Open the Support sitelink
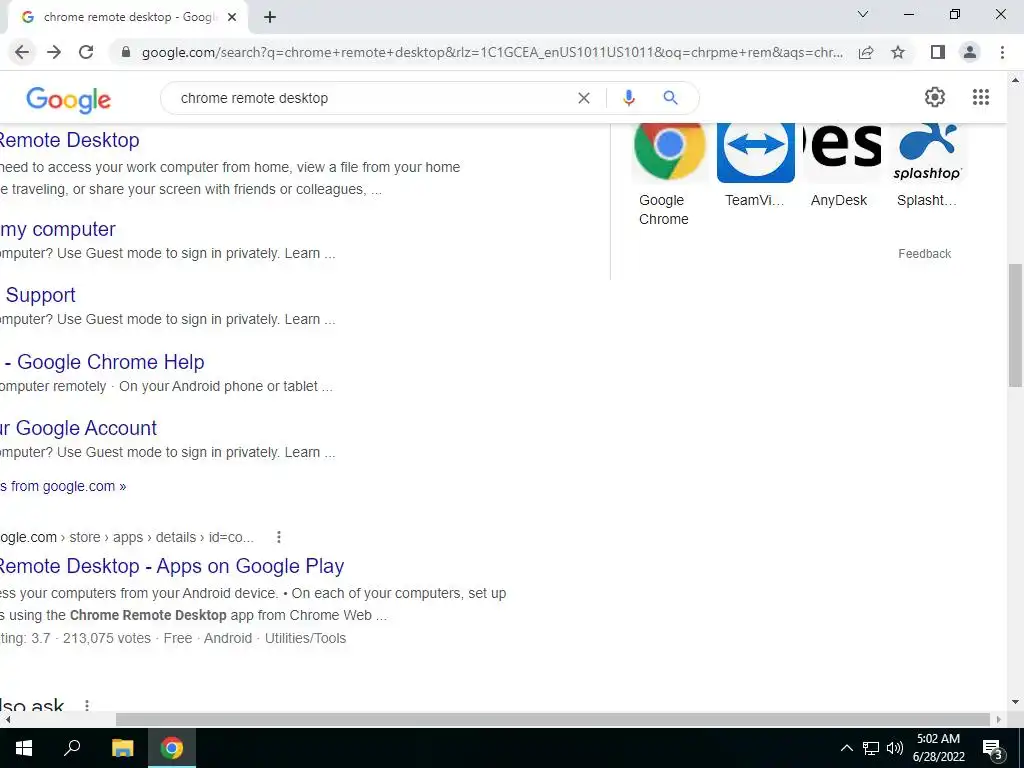 point(38,295)
